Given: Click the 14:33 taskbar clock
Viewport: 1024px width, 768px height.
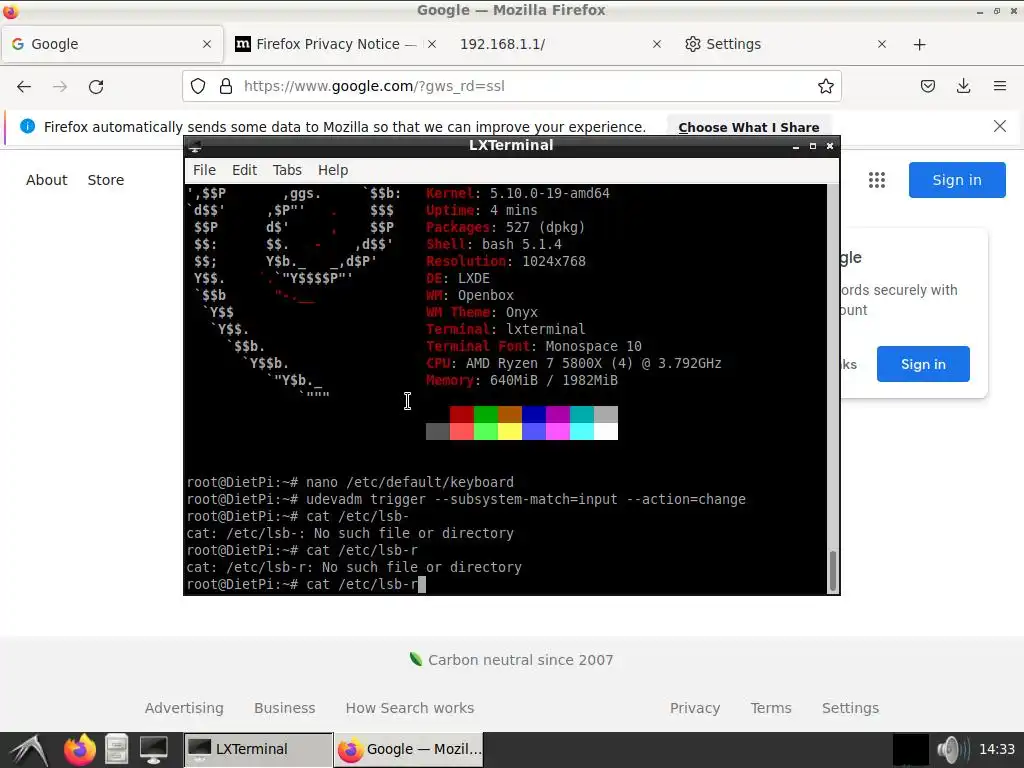Looking at the screenshot, I should click(997, 749).
